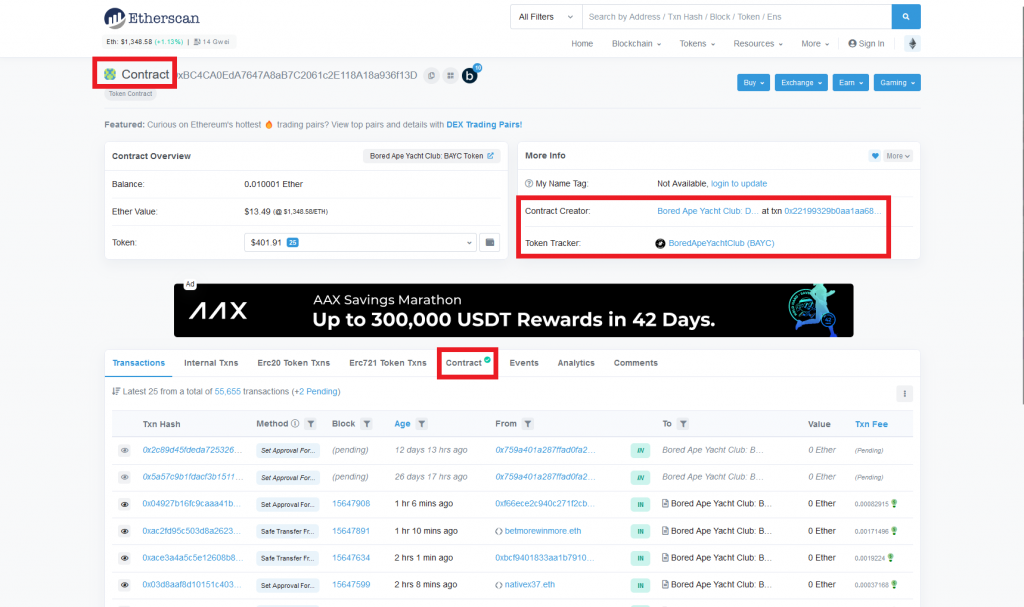Screen dimensions: 1024x607
Task: Switch to the Internal Txns tab
Action: click(x=211, y=363)
